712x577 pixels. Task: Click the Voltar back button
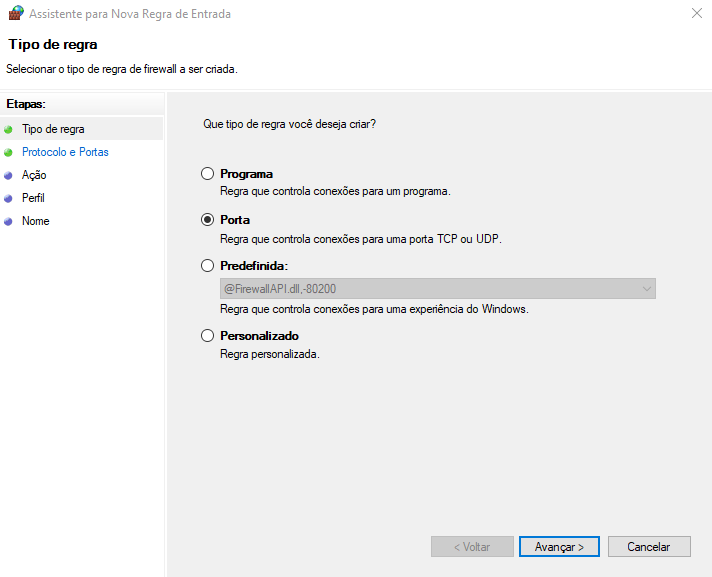click(x=472, y=547)
